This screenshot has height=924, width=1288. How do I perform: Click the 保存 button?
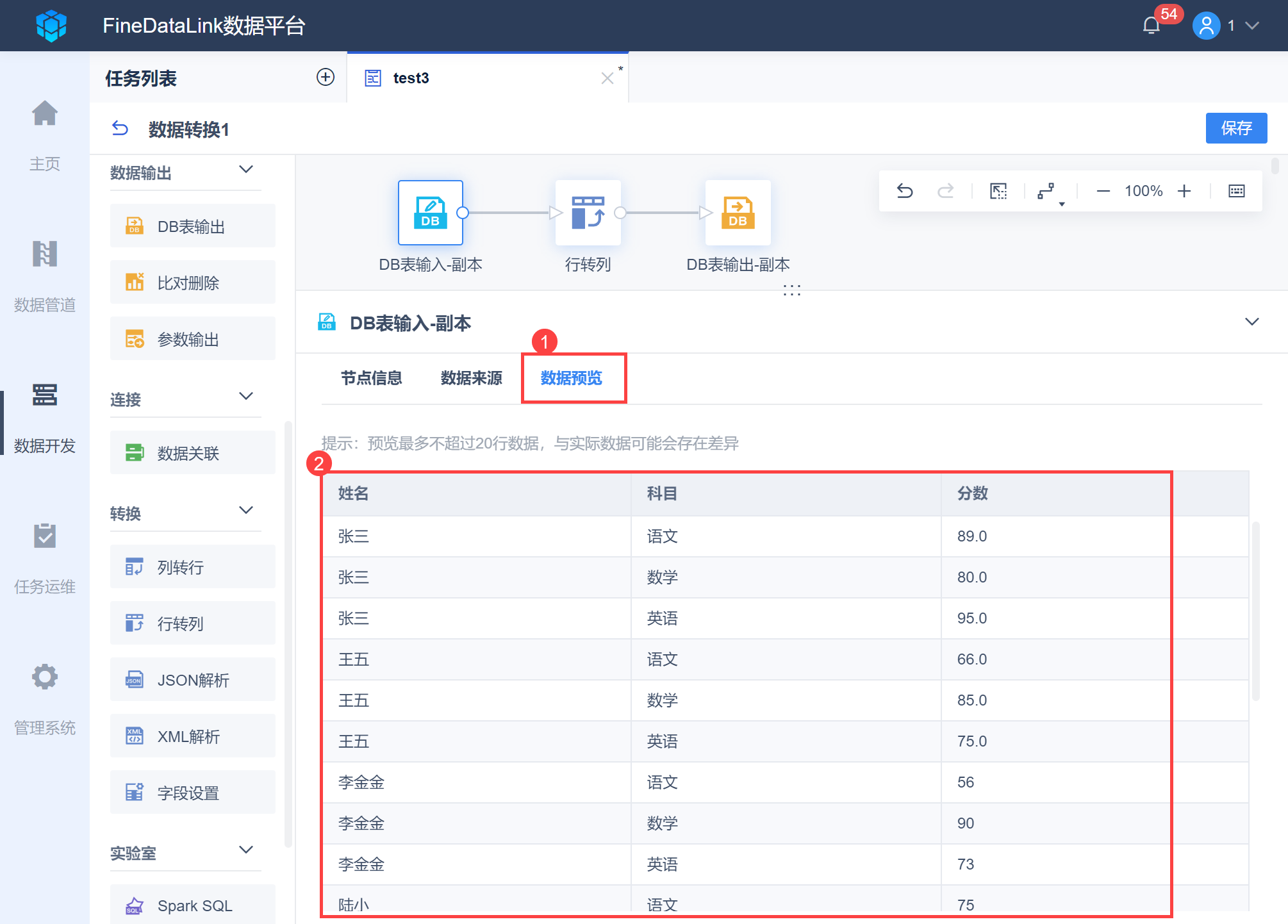[x=1236, y=128]
